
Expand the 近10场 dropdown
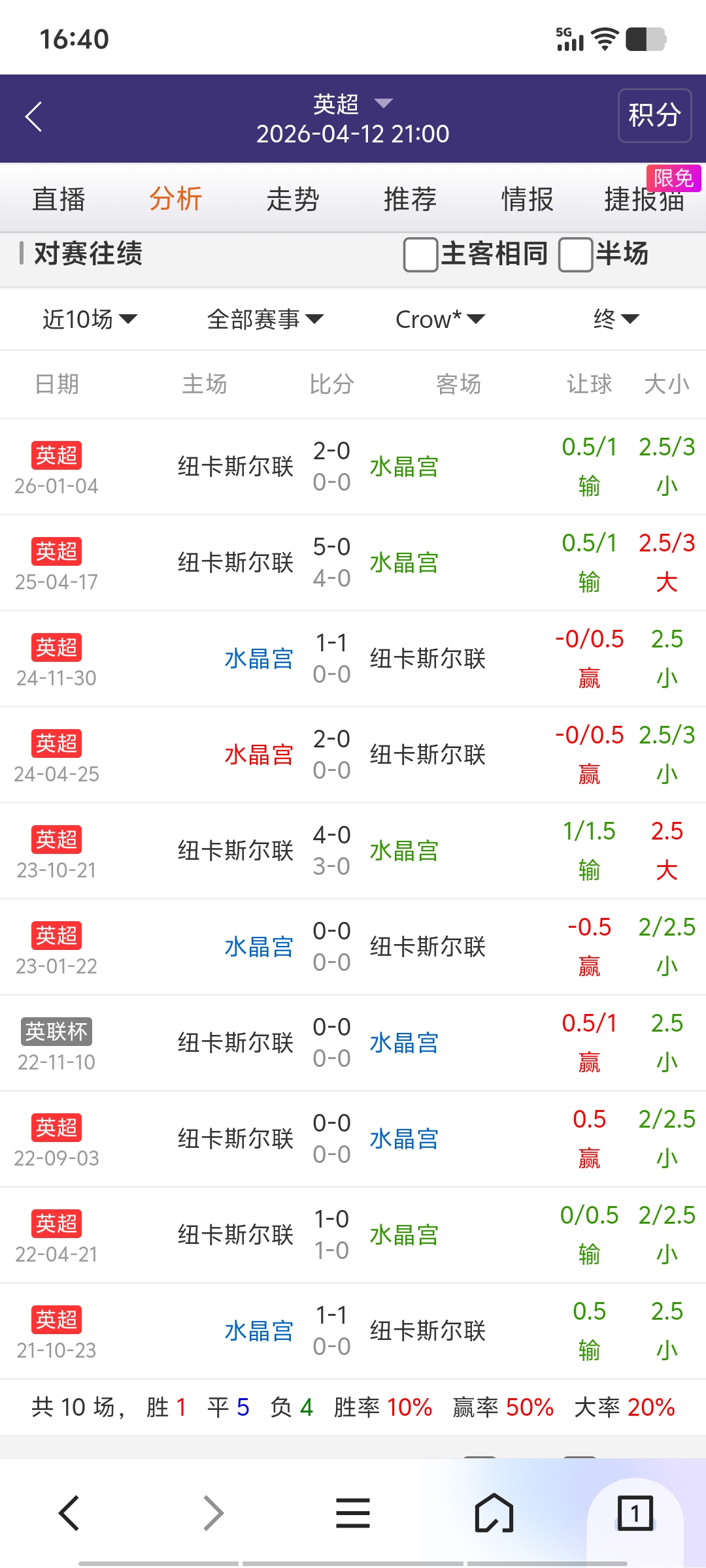[90, 319]
